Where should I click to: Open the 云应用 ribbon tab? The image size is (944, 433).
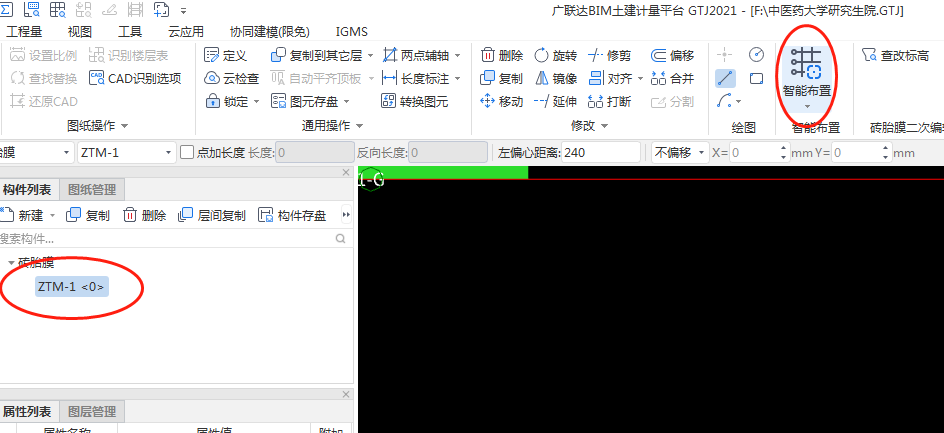click(x=186, y=31)
